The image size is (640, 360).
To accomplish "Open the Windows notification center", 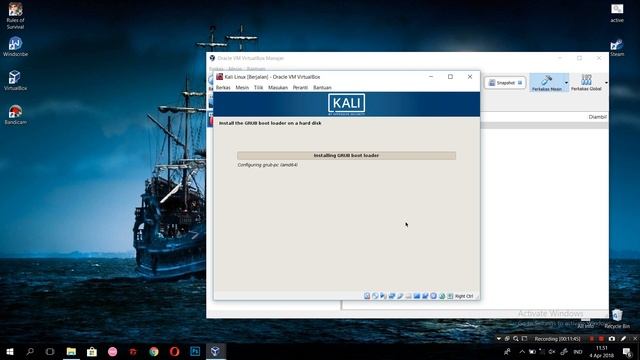I will point(627,352).
